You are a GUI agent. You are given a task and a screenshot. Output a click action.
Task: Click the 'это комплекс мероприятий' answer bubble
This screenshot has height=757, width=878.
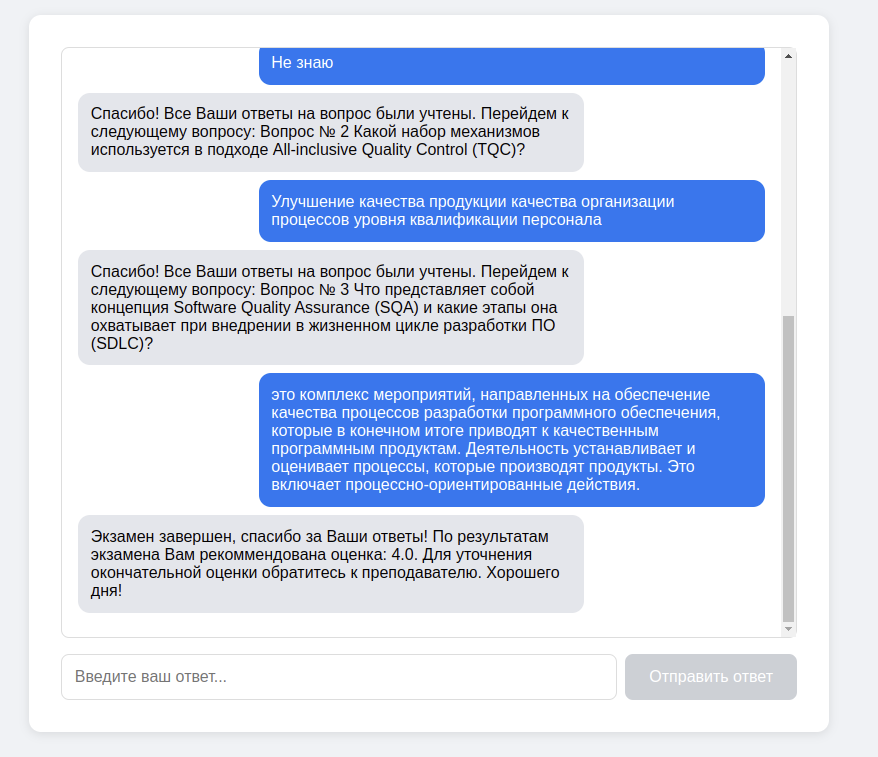(512, 440)
